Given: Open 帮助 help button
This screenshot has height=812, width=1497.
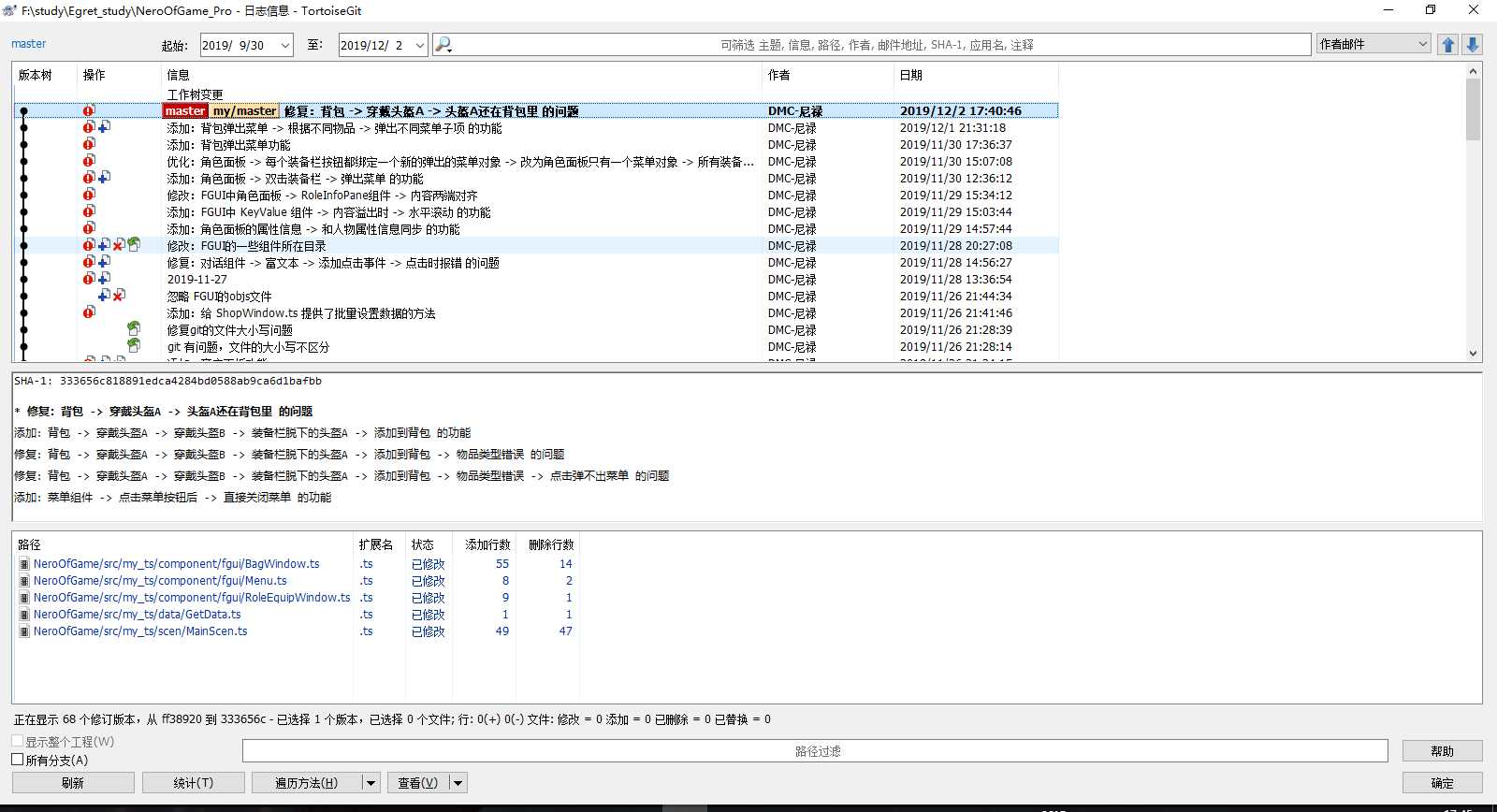Looking at the screenshot, I should (x=1442, y=751).
